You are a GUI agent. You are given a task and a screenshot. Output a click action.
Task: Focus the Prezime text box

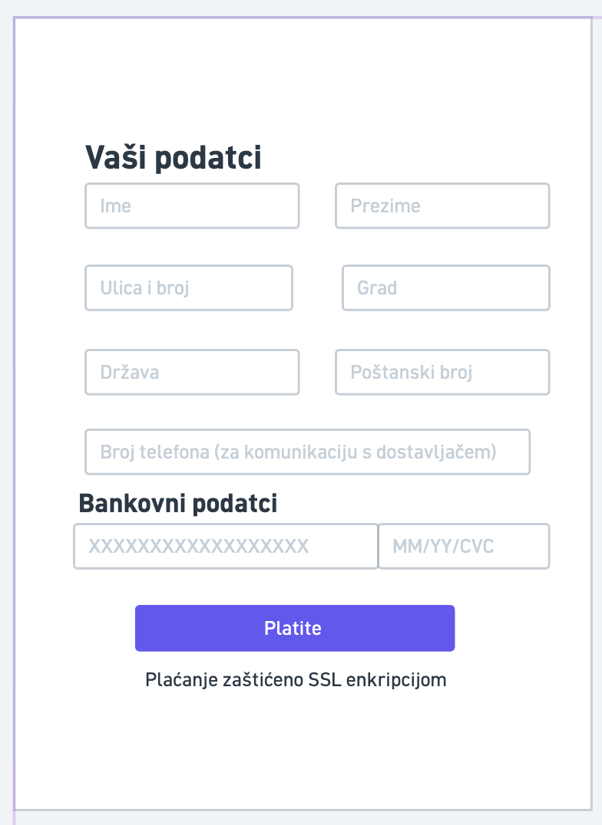pos(443,206)
